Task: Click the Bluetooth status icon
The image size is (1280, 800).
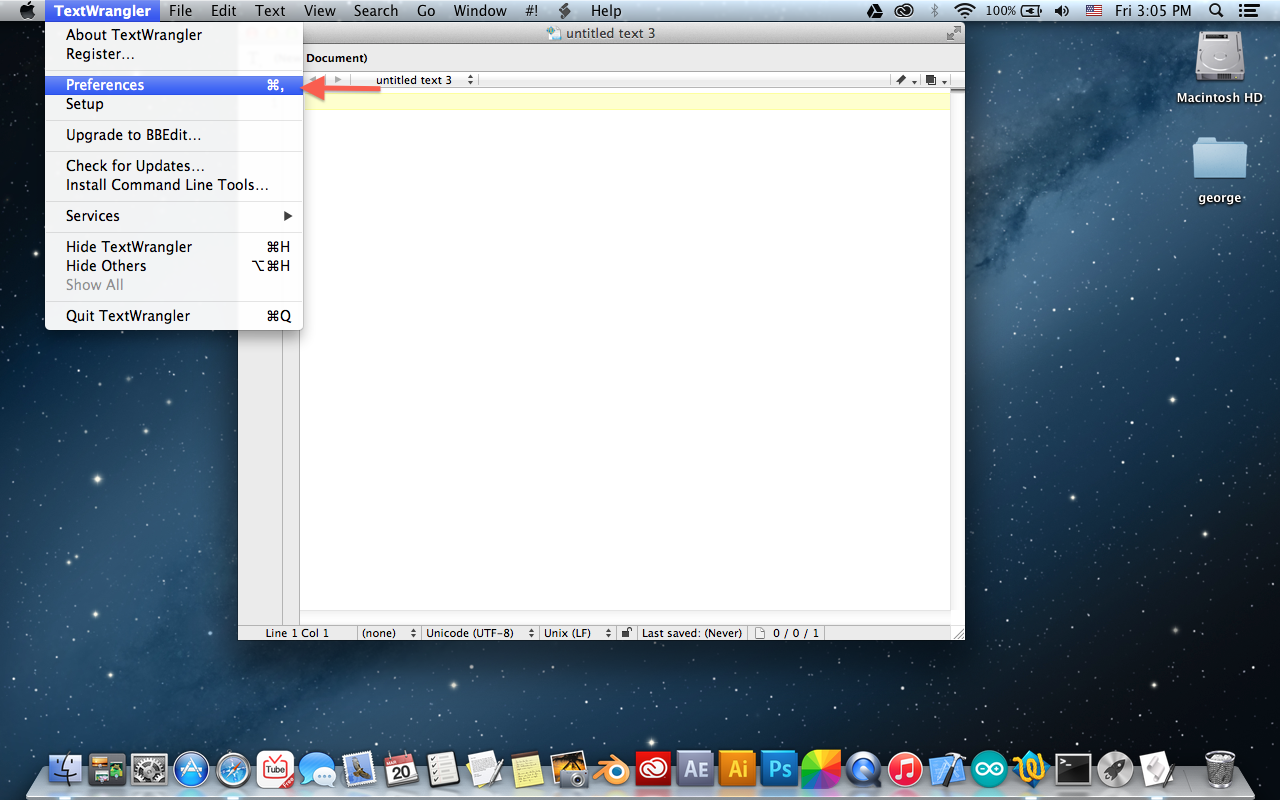Action: (935, 11)
